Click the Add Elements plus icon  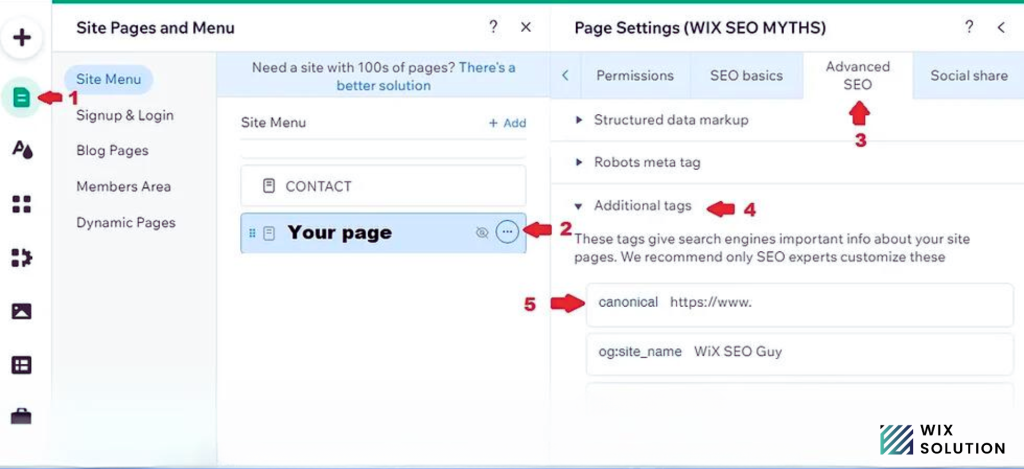(22, 38)
